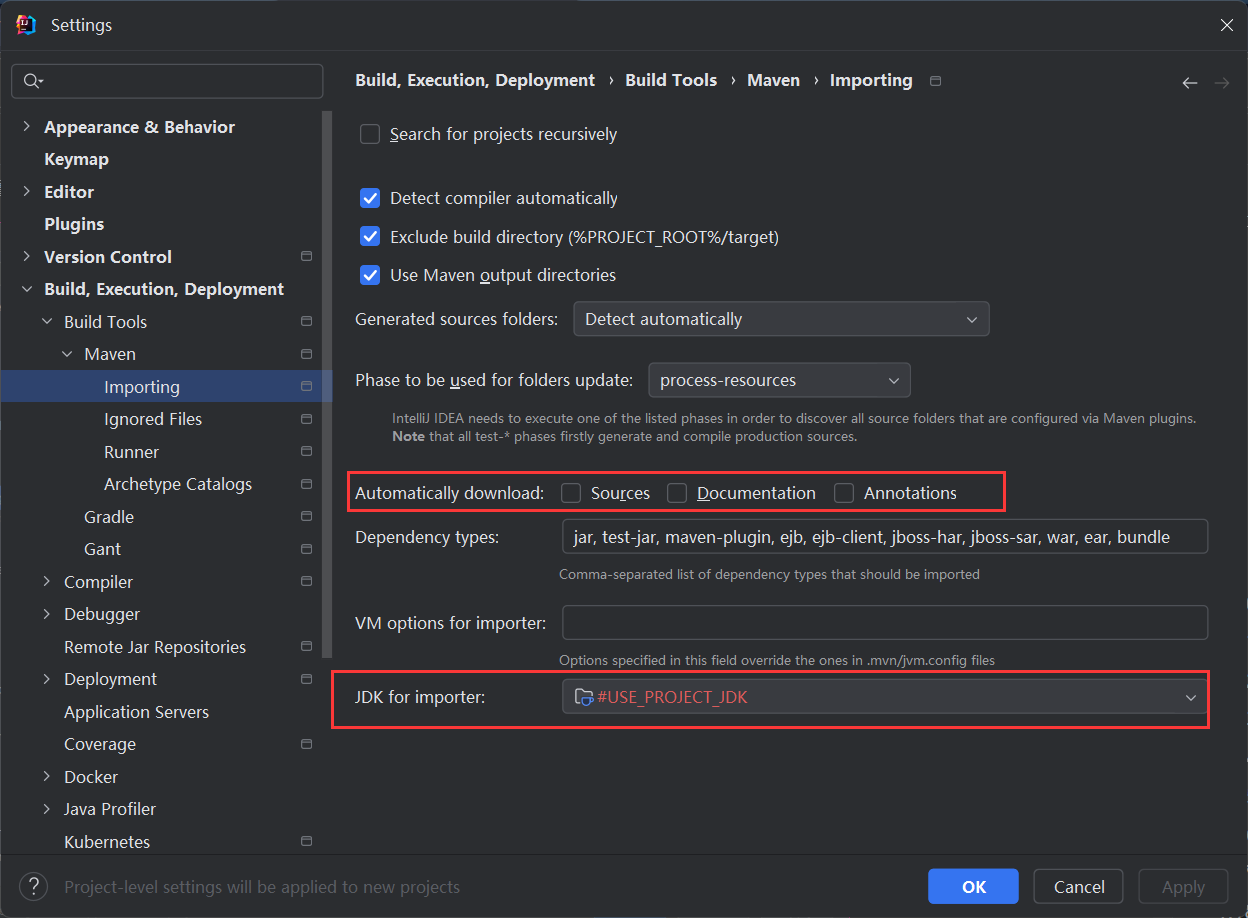Enable automatic download of Documentation
The image size is (1248, 918).
coord(677,493)
